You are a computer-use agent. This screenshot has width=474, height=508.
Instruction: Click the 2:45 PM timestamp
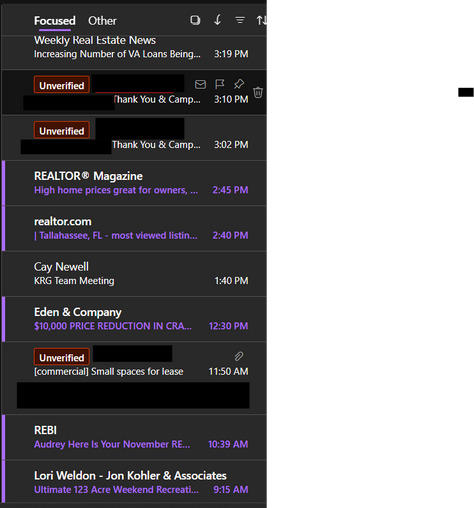pos(230,190)
